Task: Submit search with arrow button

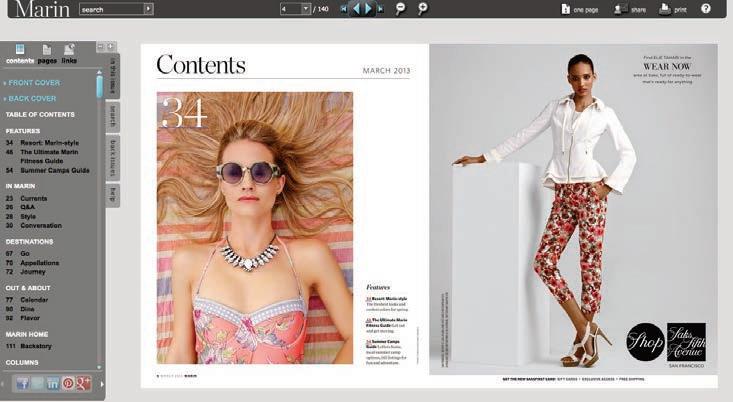Action: 148,9
